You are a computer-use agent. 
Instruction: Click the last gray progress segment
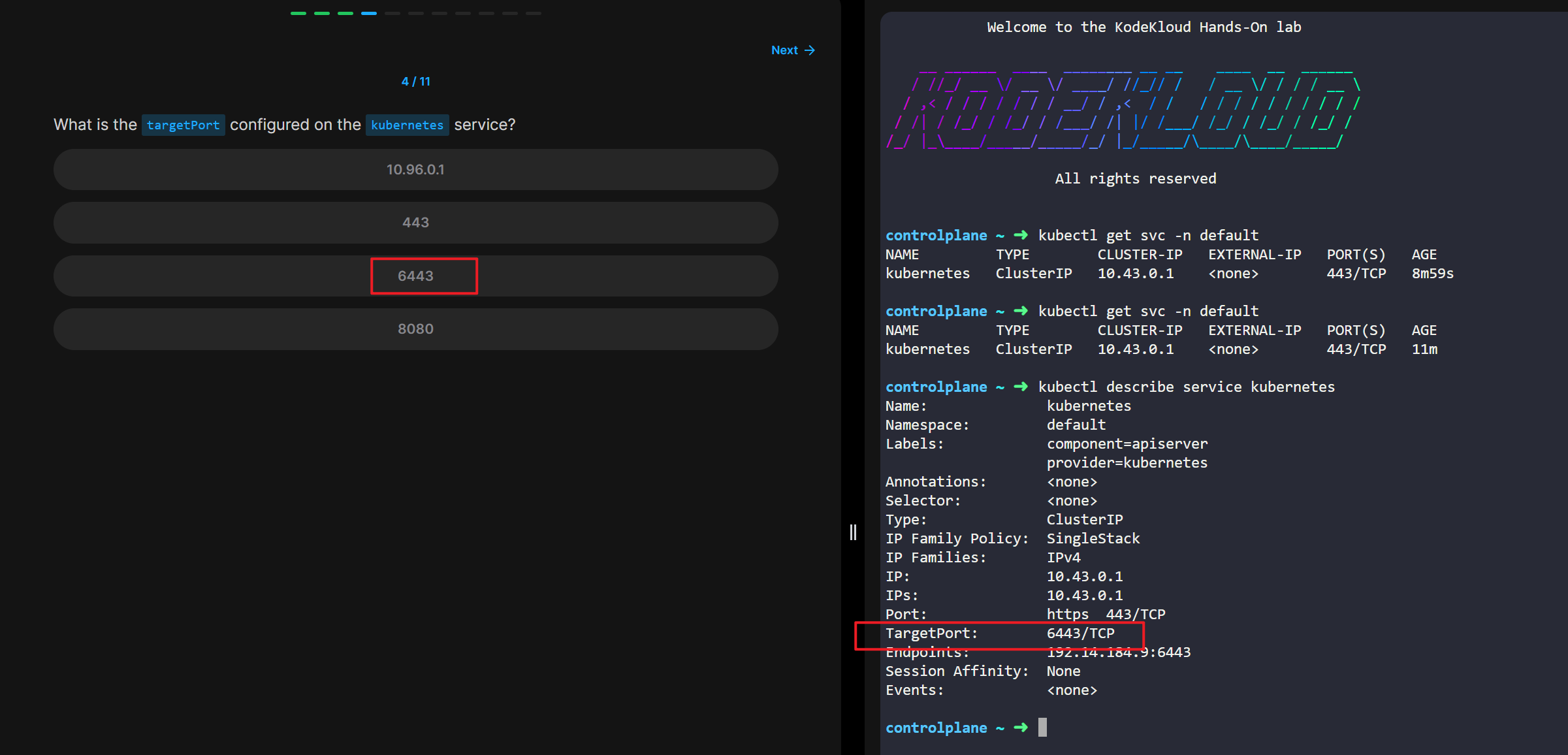click(534, 13)
